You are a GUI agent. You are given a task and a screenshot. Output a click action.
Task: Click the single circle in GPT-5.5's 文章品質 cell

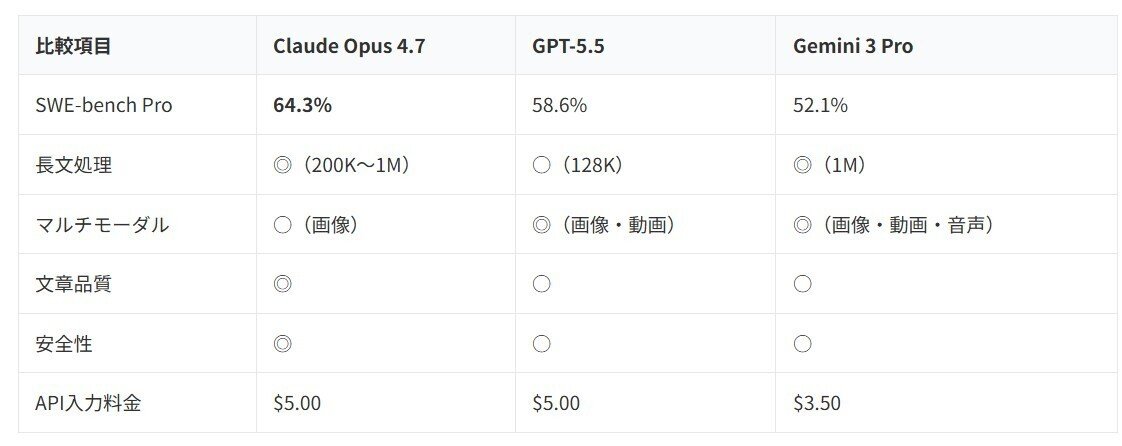(542, 285)
